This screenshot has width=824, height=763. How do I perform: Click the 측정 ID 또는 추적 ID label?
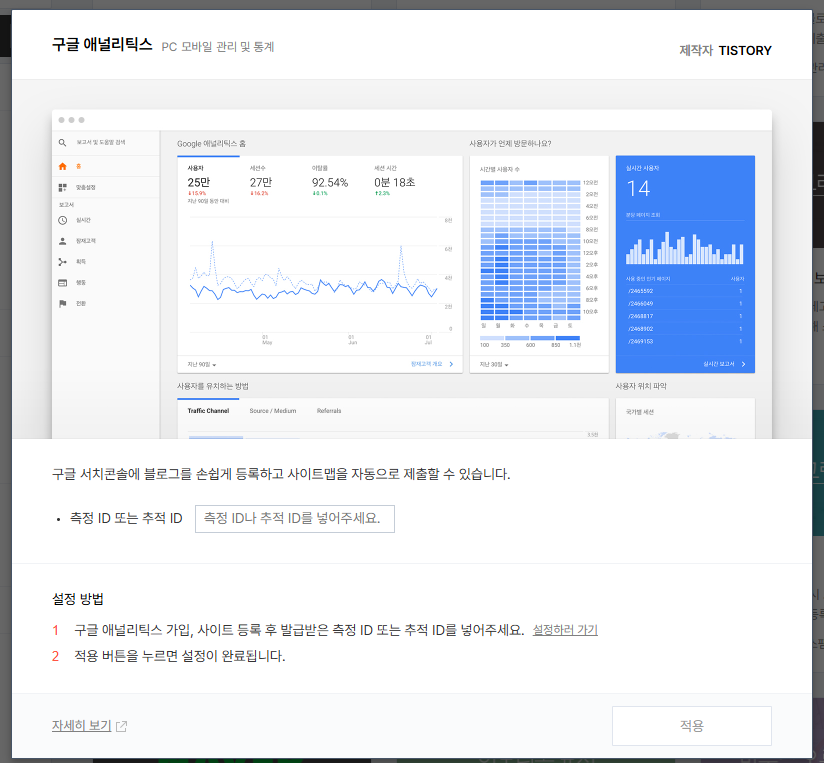pyautogui.click(x=126, y=519)
